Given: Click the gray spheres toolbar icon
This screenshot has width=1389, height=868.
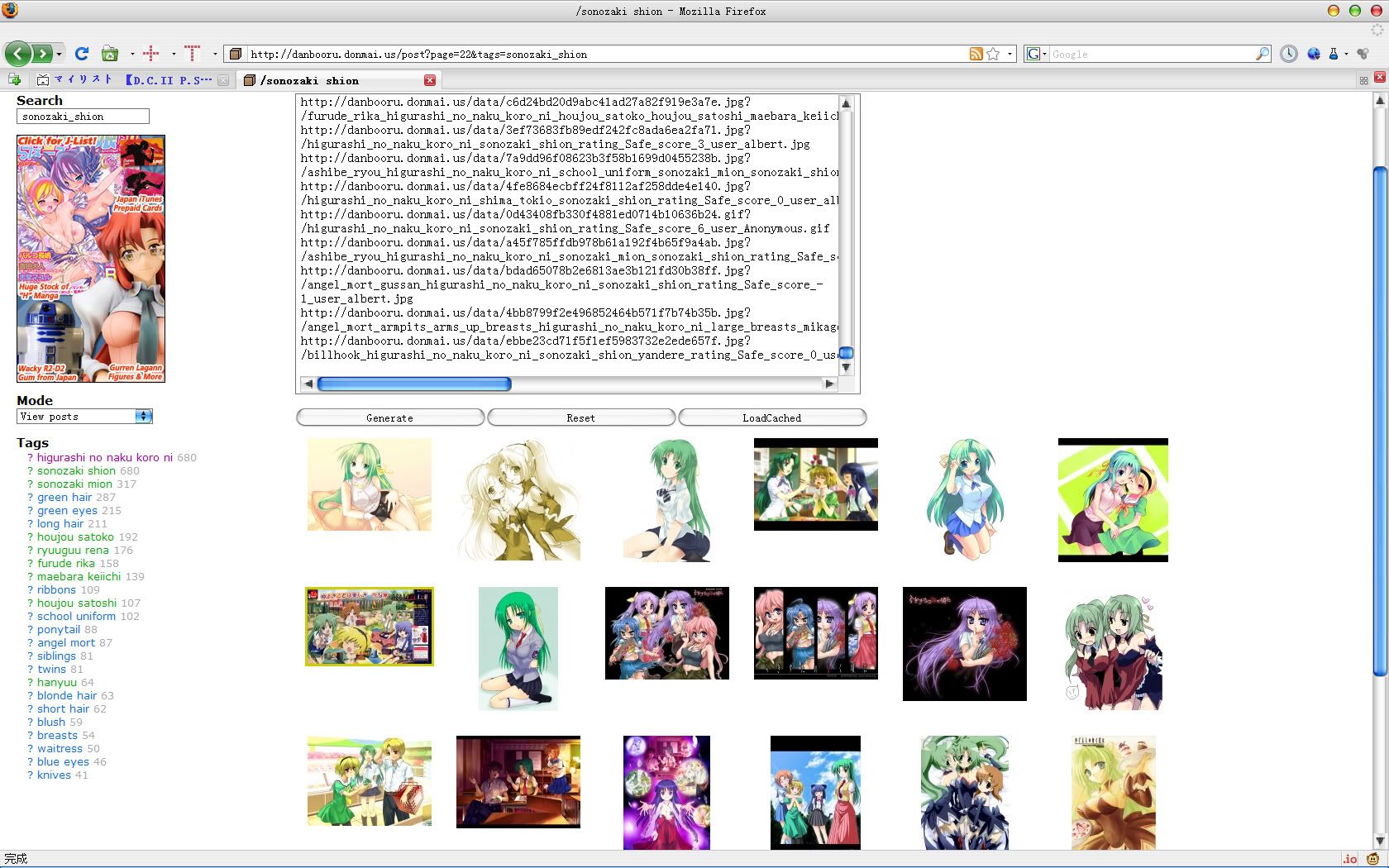Looking at the screenshot, I should (1363, 54).
